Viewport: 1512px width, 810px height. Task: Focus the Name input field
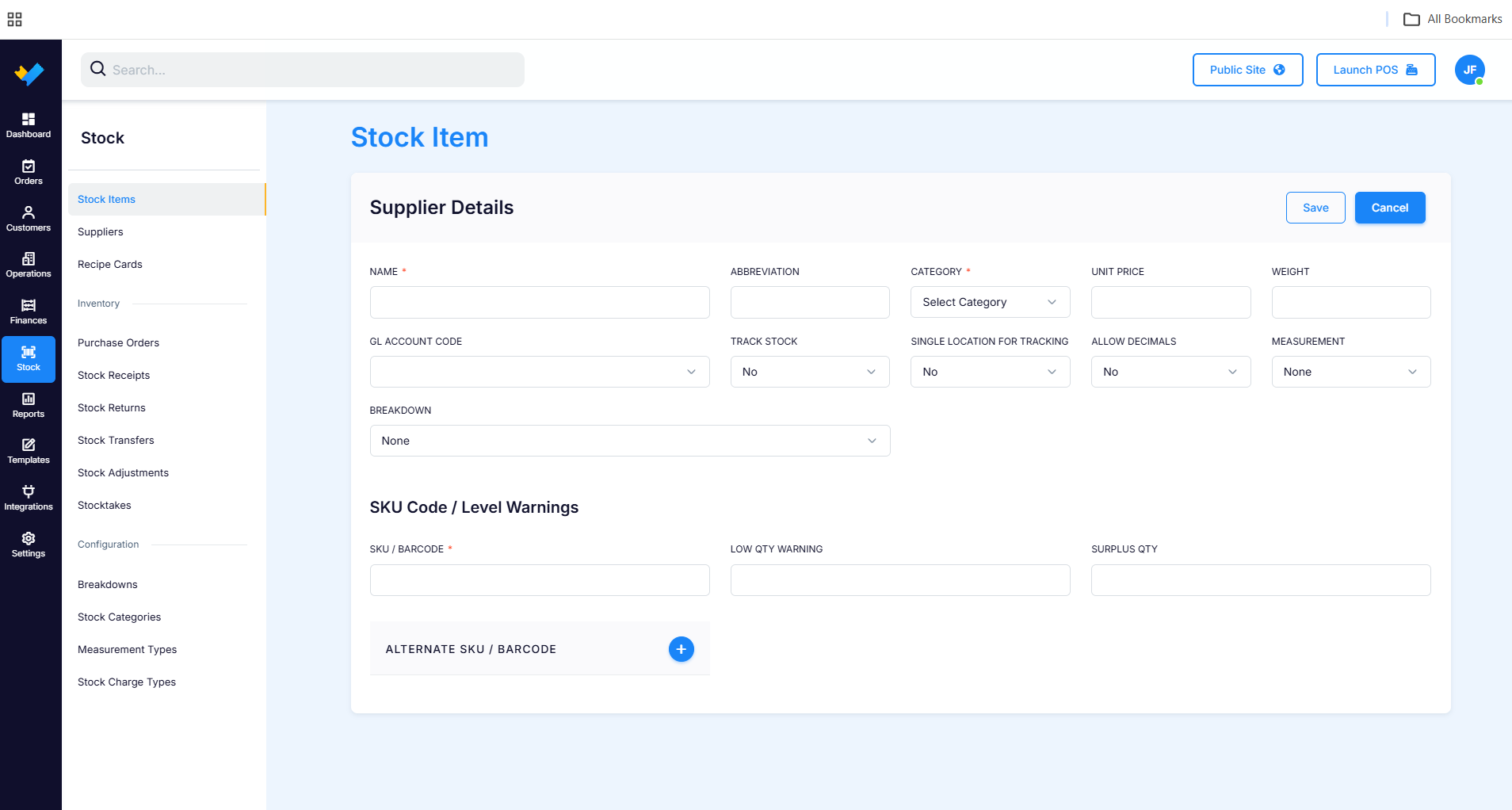[540, 302]
